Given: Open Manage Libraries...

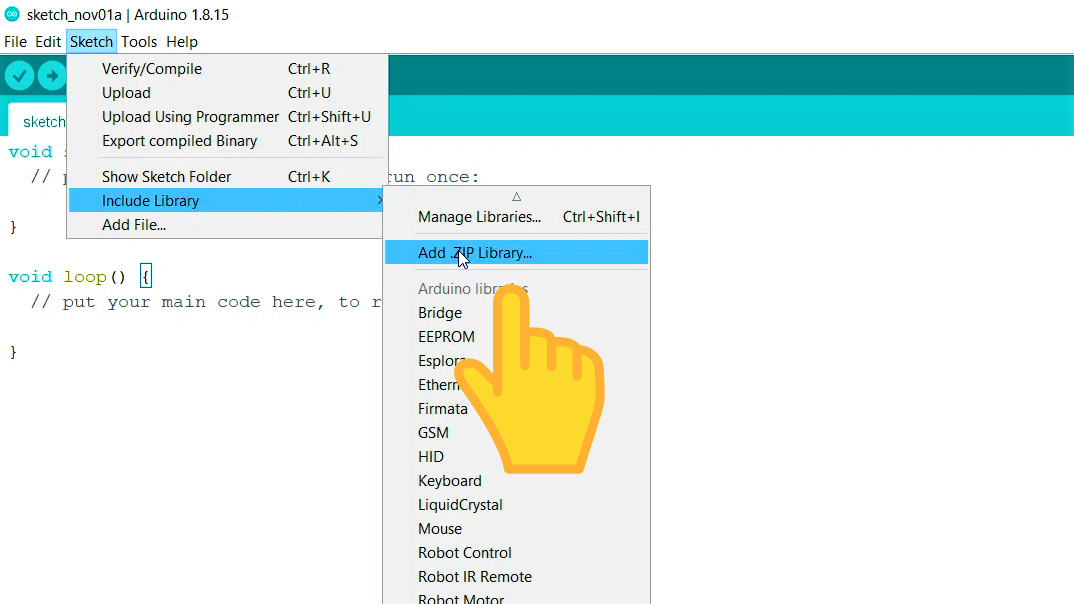Looking at the screenshot, I should [516, 216].
